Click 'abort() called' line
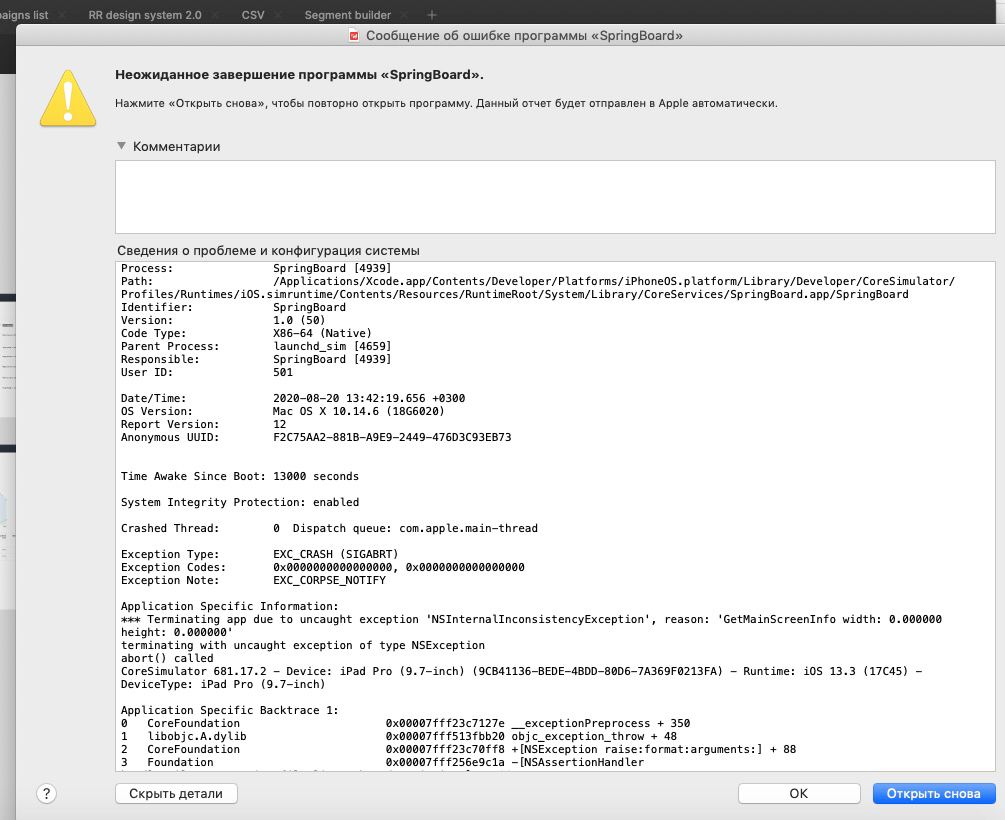Image resolution: width=1005 pixels, height=820 pixels. coord(167,658)
